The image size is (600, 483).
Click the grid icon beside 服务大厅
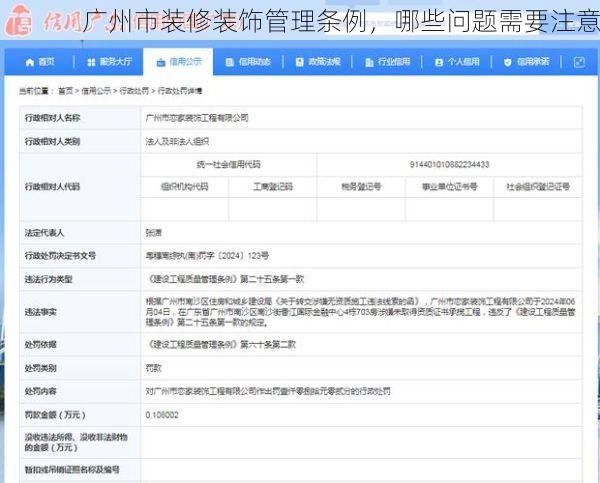pos(91,62)
